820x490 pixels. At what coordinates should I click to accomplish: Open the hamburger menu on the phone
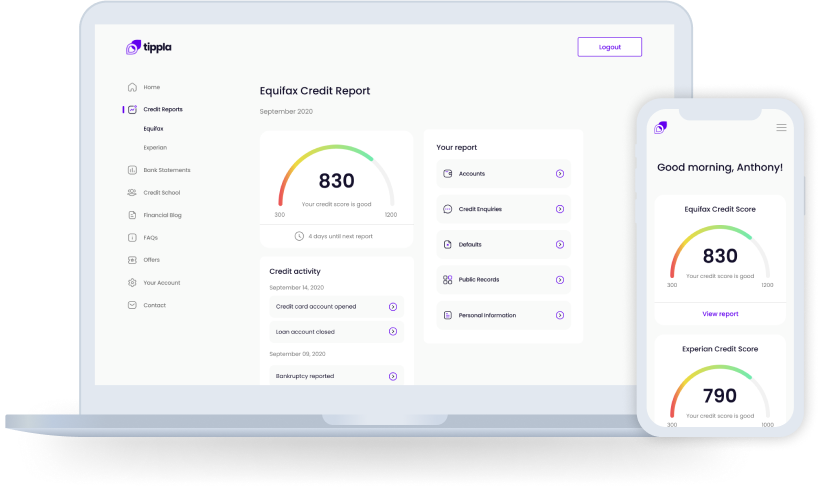[x=781, y=128]
